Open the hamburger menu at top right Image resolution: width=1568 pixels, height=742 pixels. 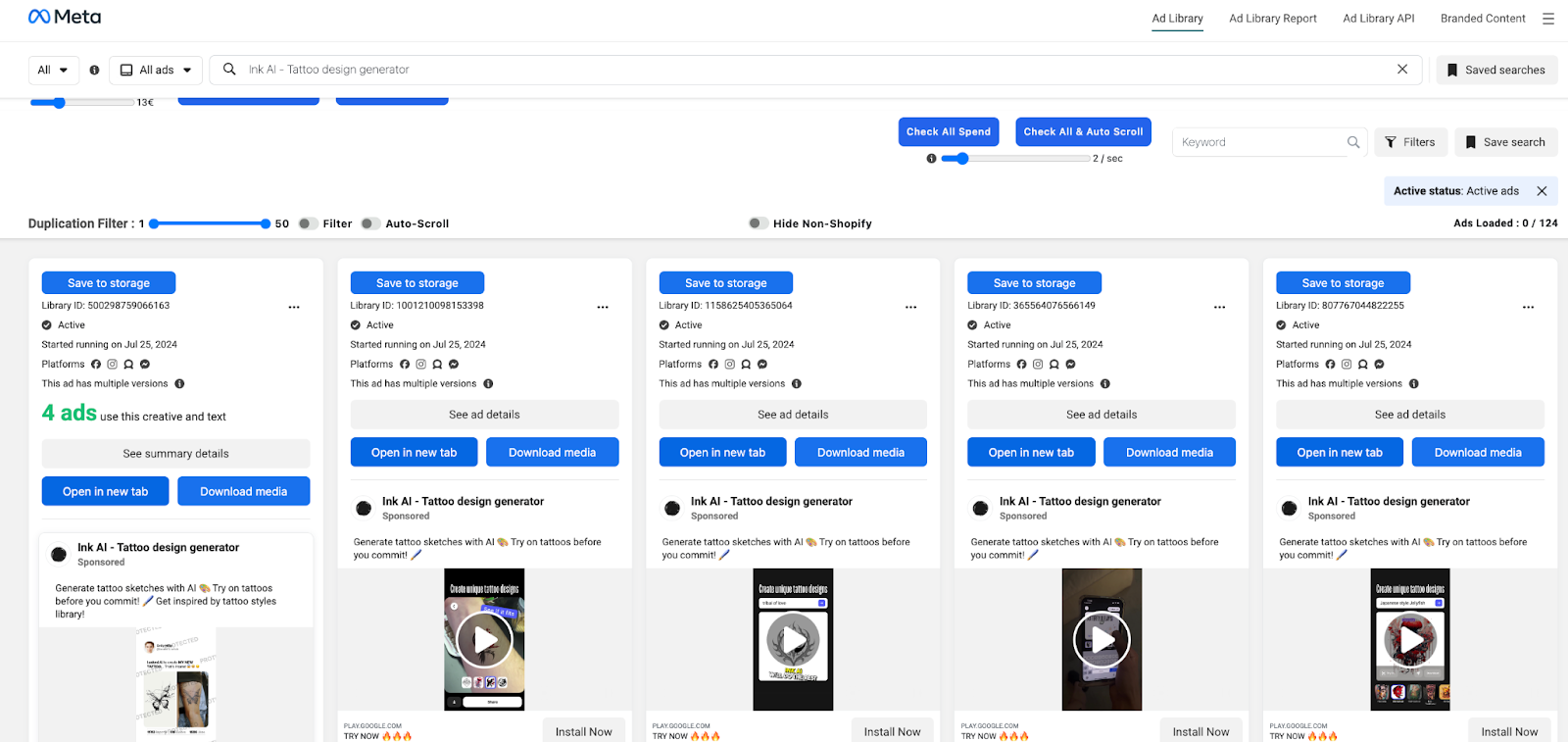point(1548,19)
